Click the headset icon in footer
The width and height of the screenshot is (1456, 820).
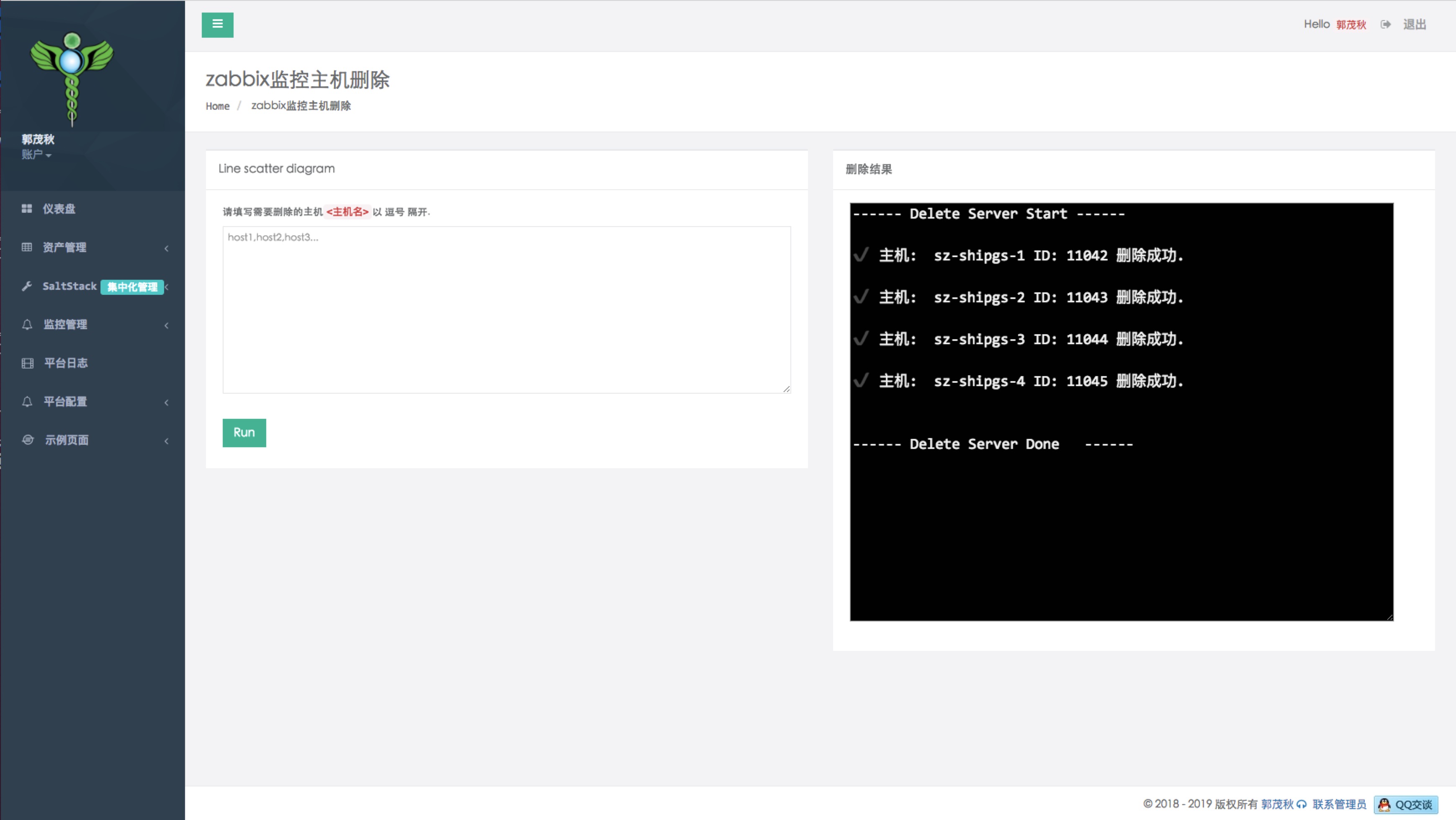[x=1302, y=804]
